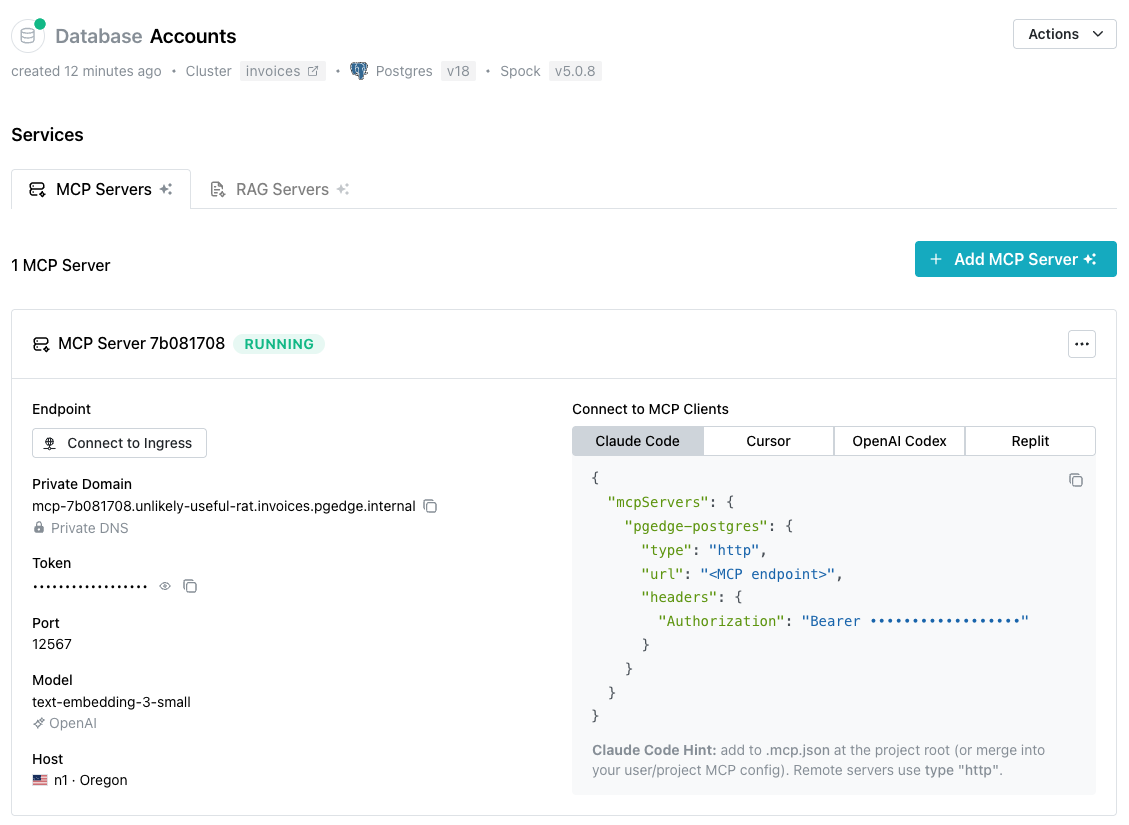Click the MCP Server 7b081708 server icon
1129x825 pixels.
(x=41, y=344)
